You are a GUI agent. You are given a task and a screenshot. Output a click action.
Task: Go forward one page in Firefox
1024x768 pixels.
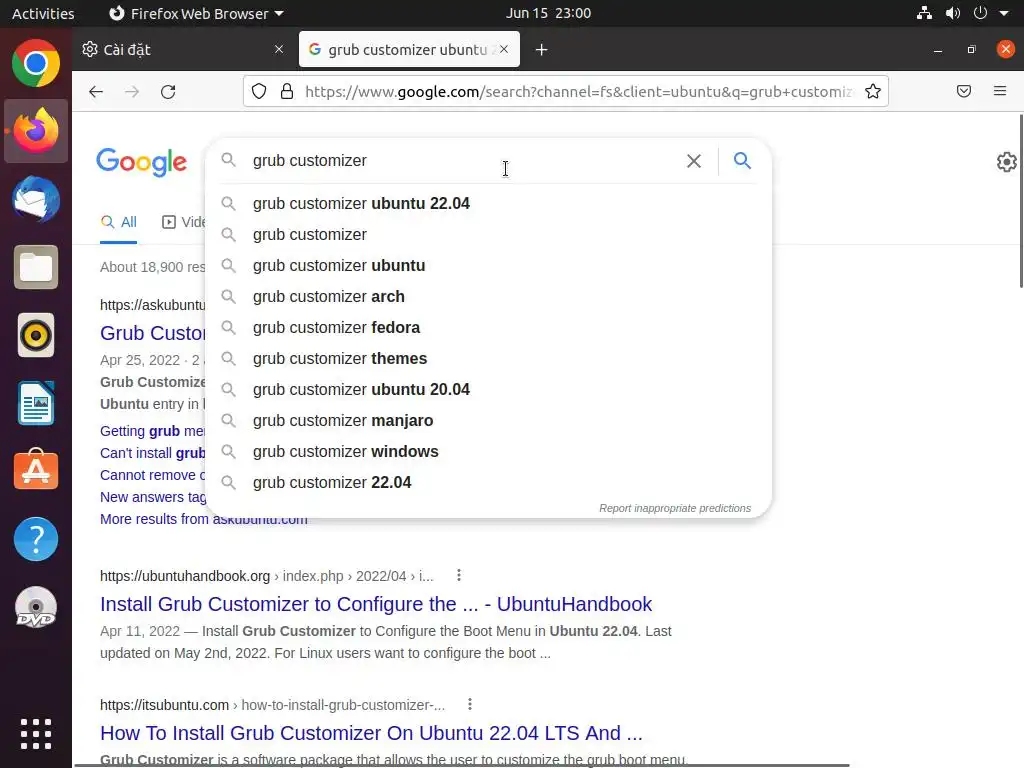(132, 91)
